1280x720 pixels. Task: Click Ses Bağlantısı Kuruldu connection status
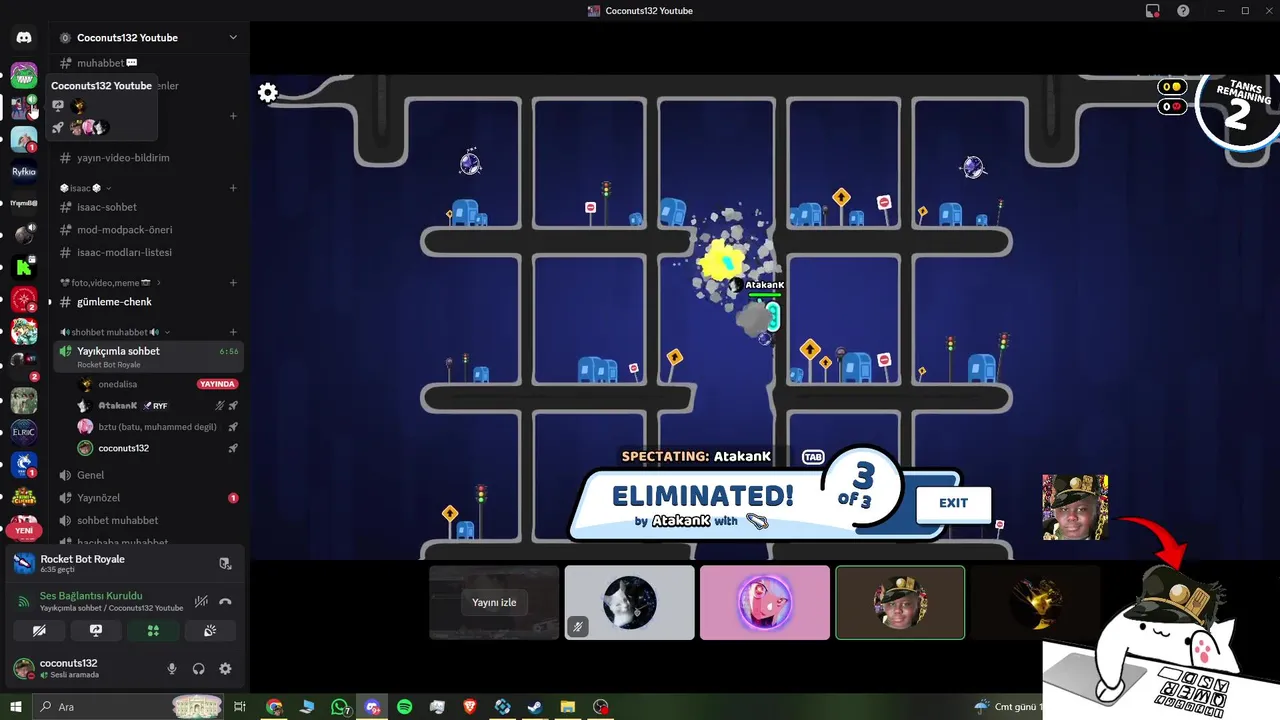(91, 596)
